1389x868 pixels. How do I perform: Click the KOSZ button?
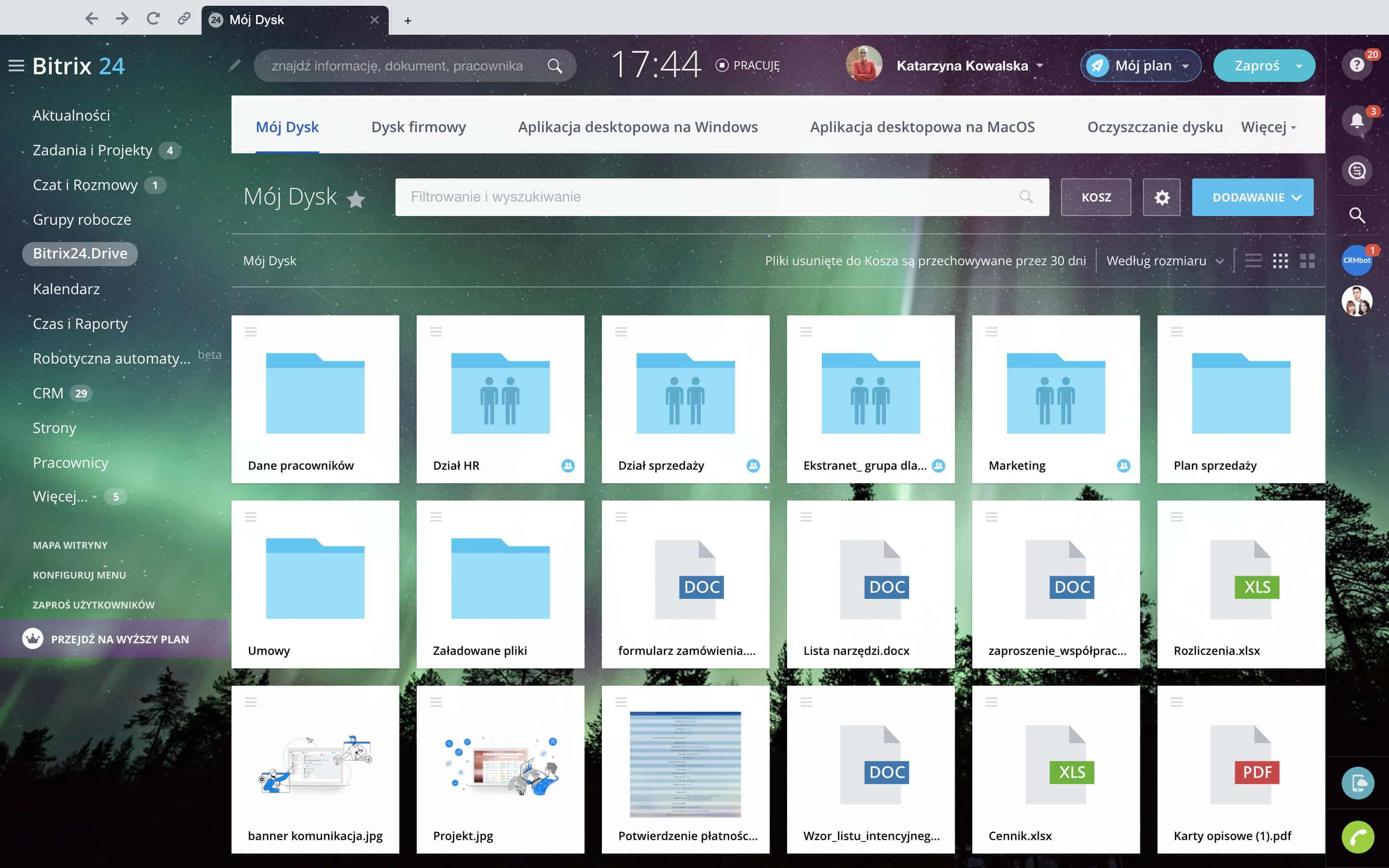[x=1095, y=198]
